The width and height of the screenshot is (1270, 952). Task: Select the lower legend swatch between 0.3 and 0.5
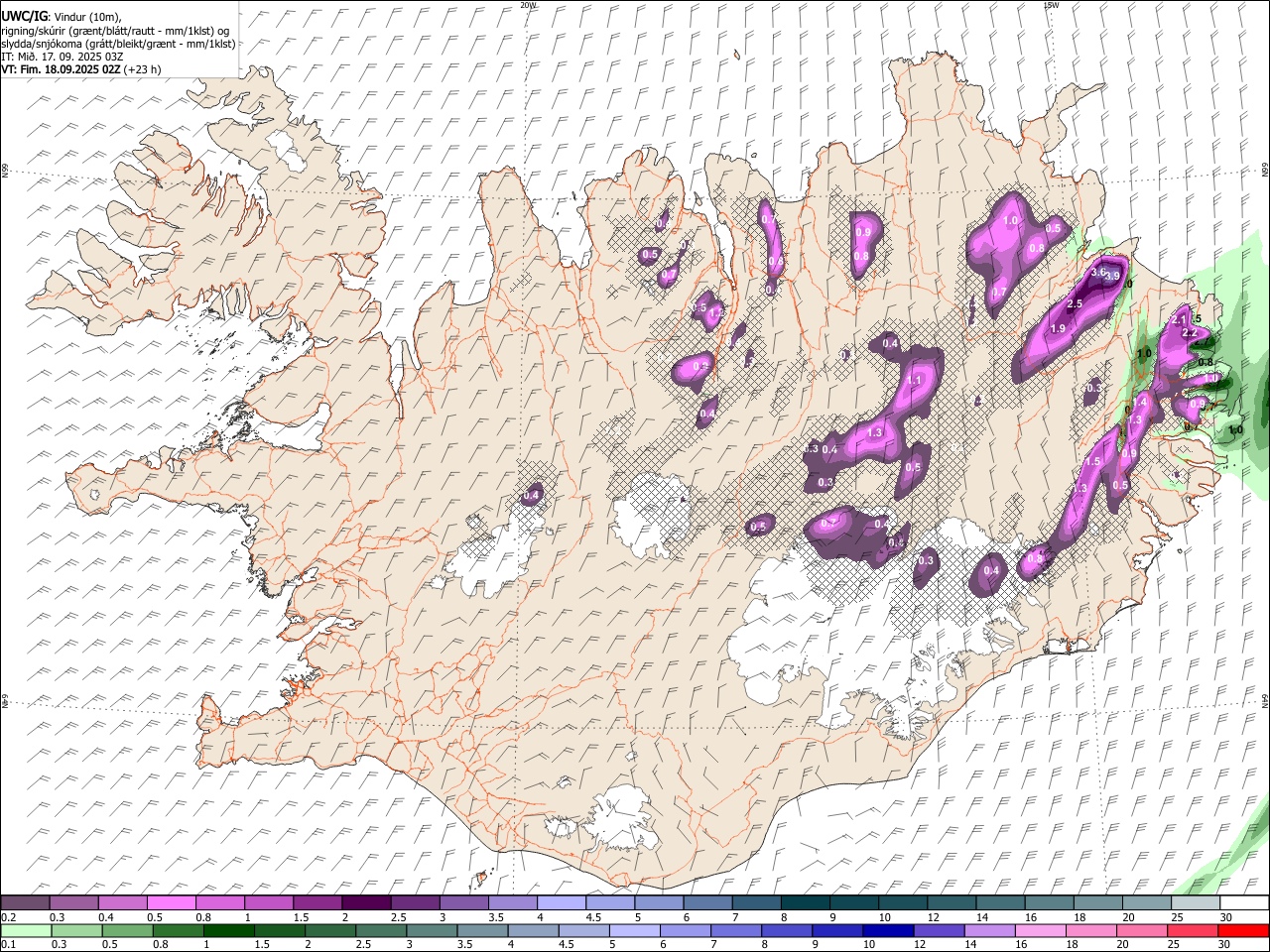click(76, 930)
